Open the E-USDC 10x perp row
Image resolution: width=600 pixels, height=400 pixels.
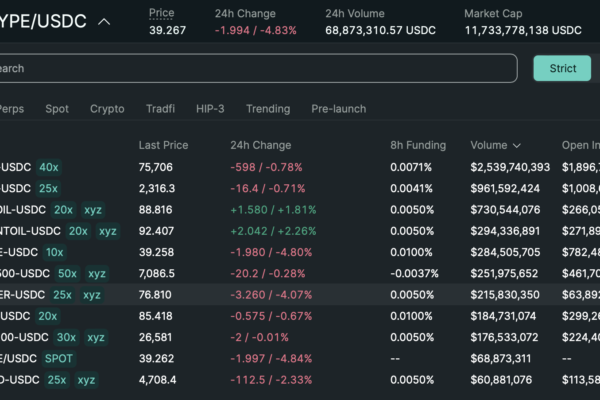point(300,252)
